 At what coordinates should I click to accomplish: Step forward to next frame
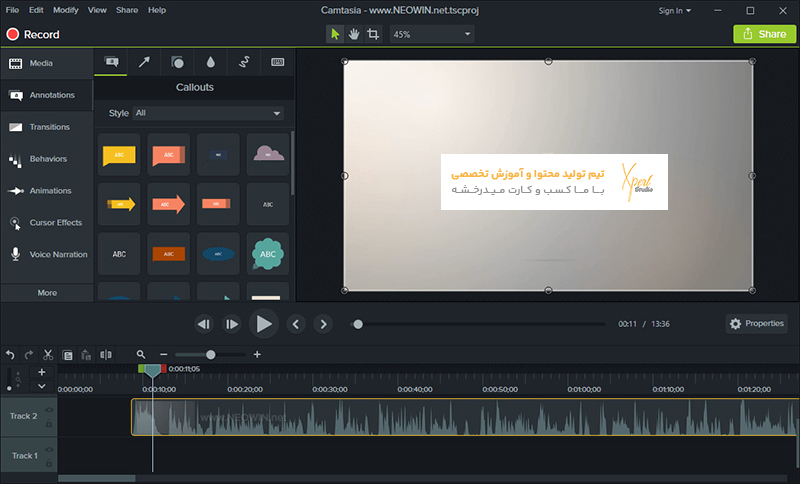coord(232,324)
